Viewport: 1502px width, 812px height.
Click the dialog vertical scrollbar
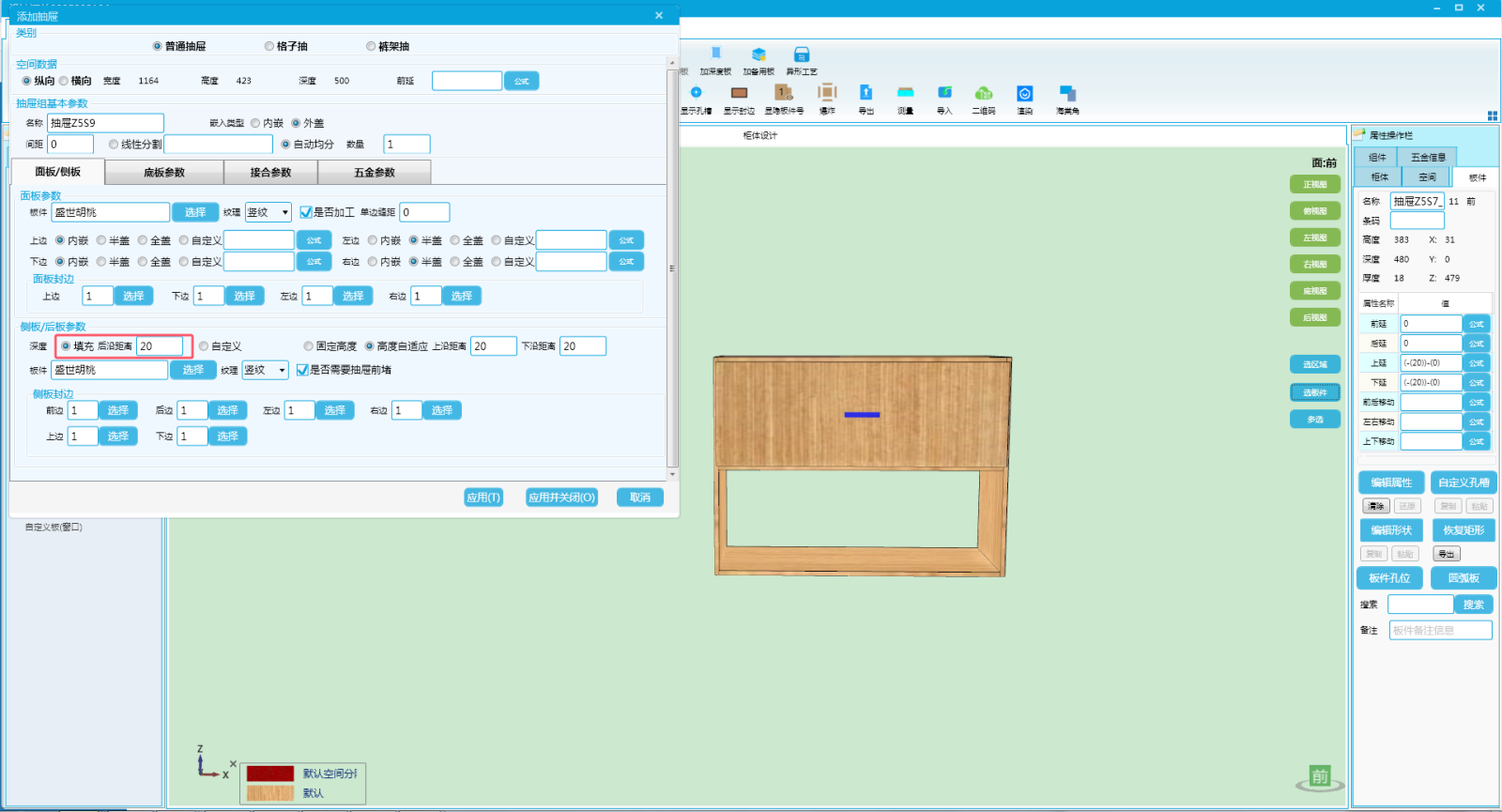point(671,268)
